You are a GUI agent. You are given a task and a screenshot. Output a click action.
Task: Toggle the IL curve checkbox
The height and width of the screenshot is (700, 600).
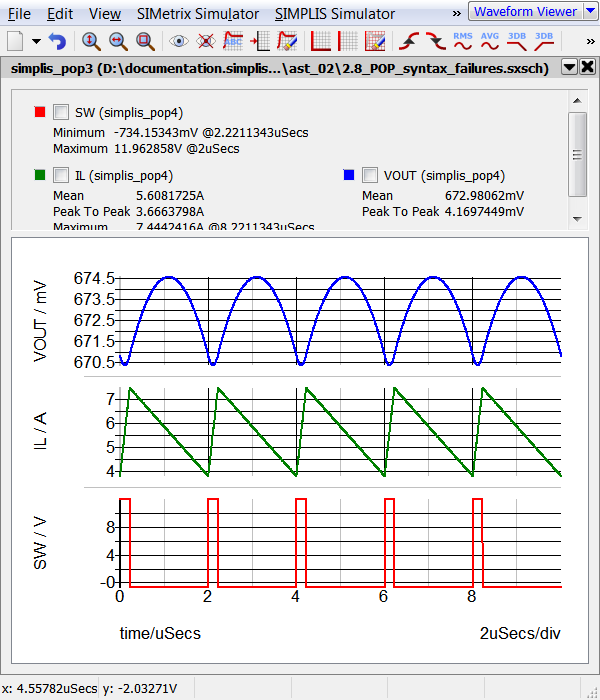tap(60, 175)
